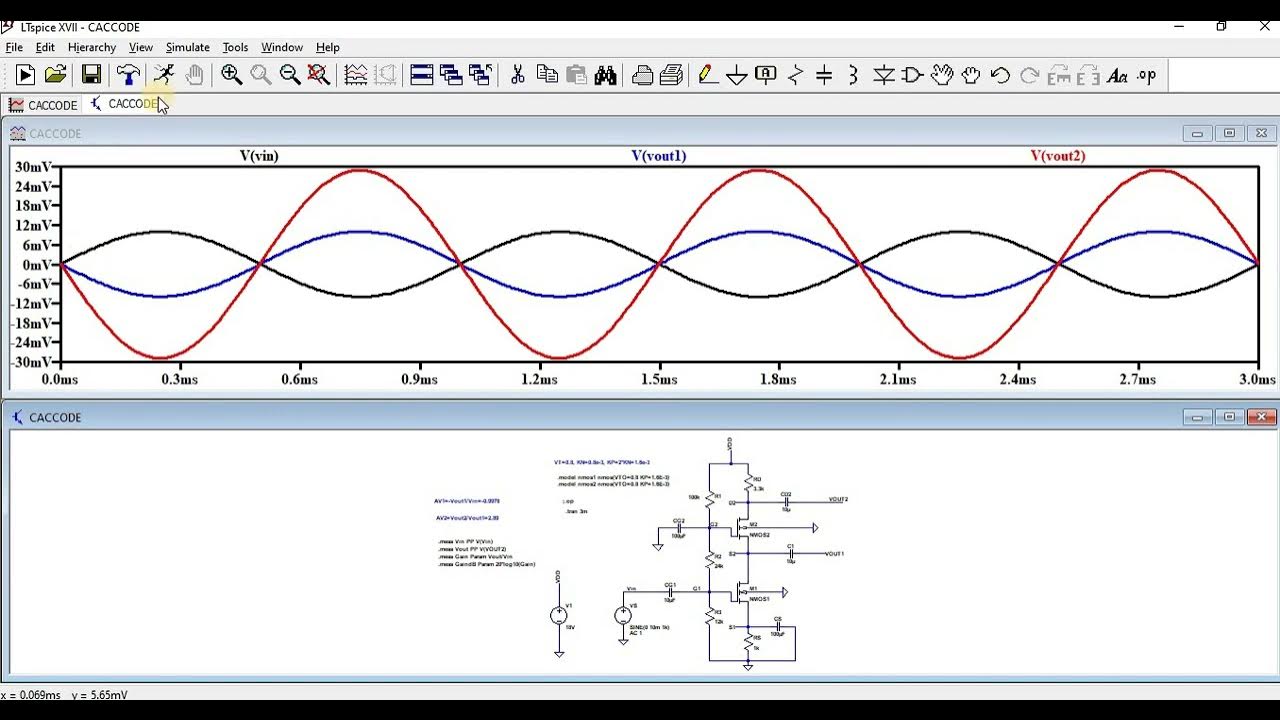The image size is (1280, 720).
Task: Click the 30mV vertical axis label
Action: click(x=34, y=167)
